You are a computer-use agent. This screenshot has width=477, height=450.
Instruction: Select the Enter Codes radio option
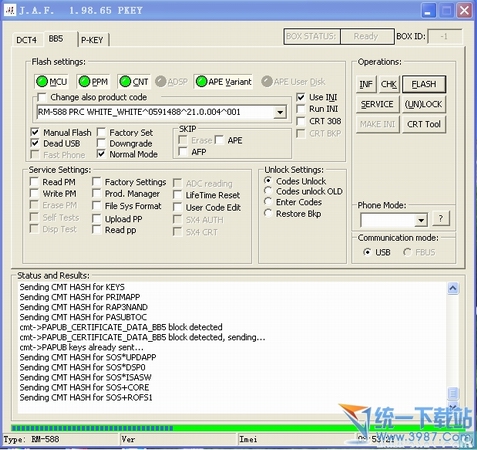(268, 202)
